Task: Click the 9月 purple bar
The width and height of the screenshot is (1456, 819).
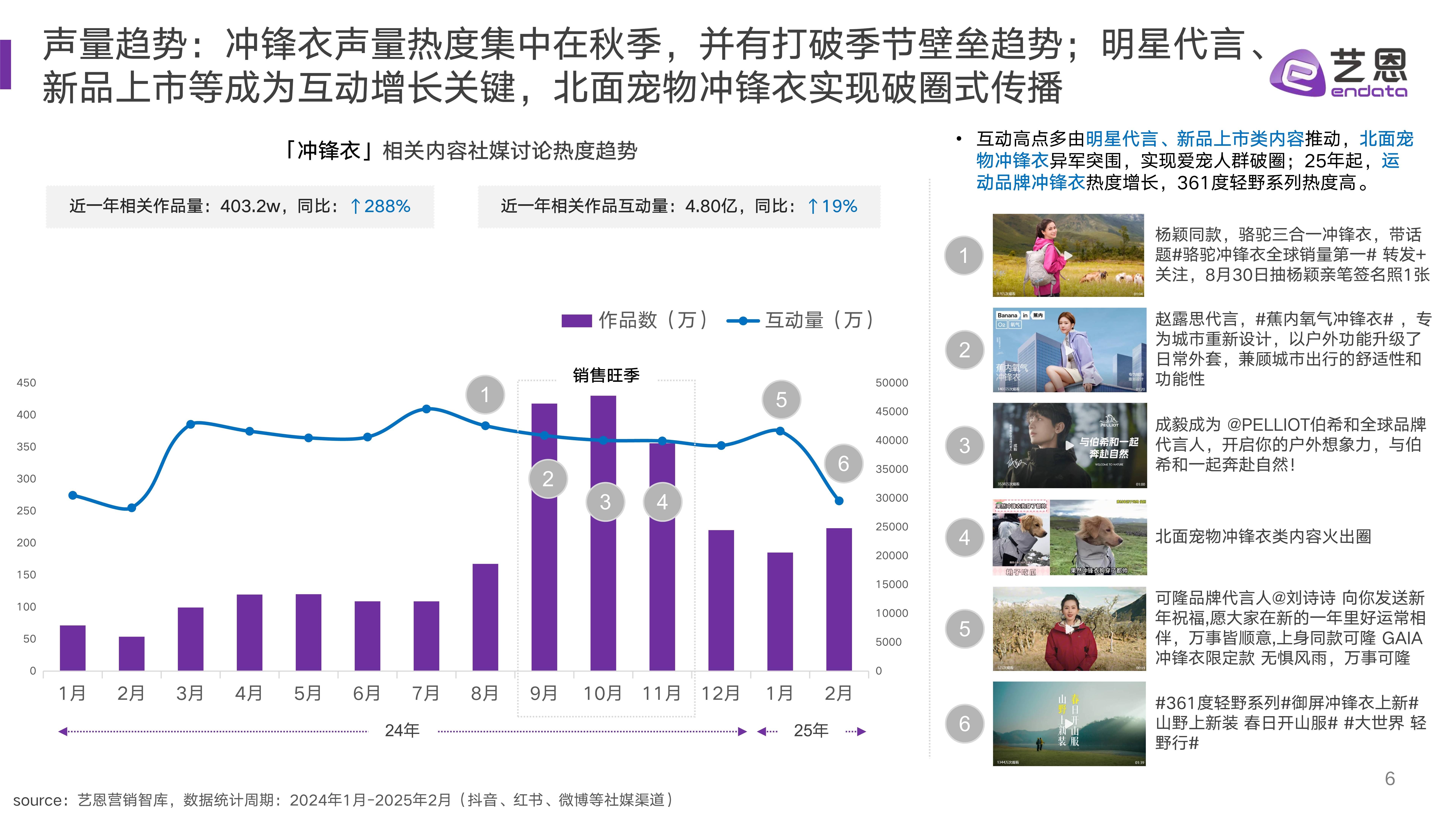Action: pos(544,537)
